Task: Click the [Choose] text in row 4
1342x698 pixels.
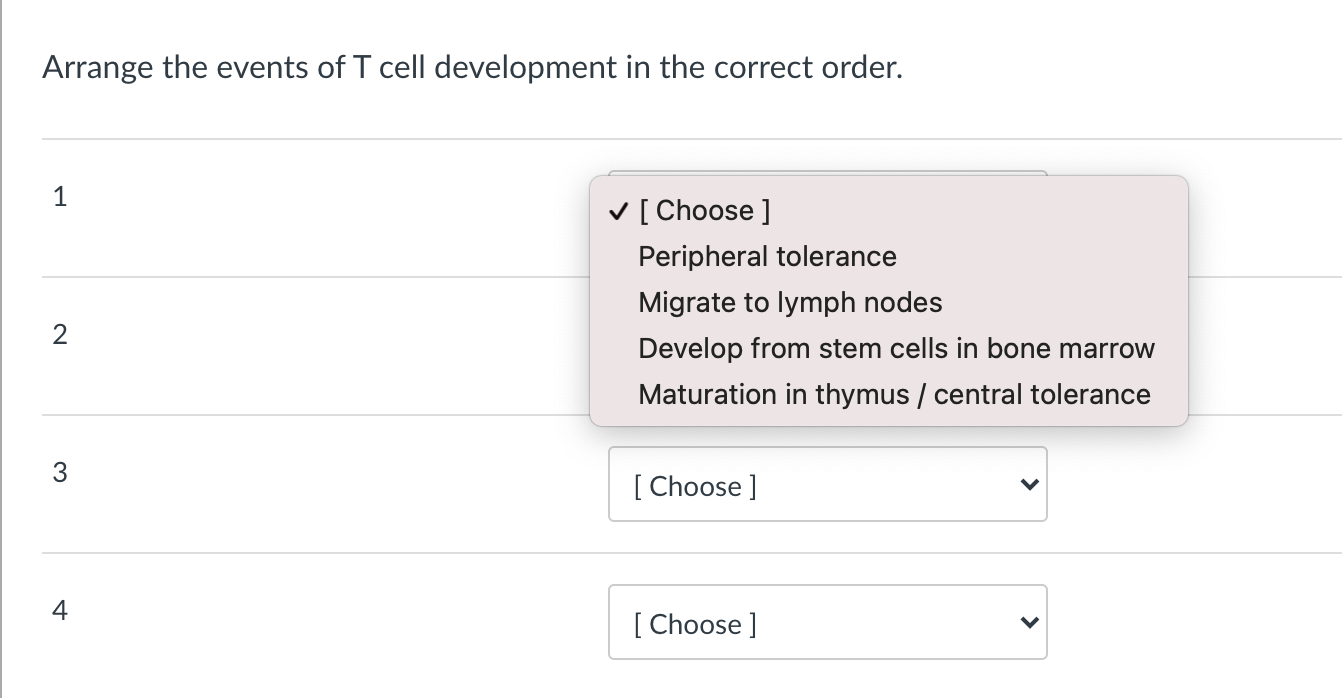Action: pyautogui.click(x=695, y=624)
